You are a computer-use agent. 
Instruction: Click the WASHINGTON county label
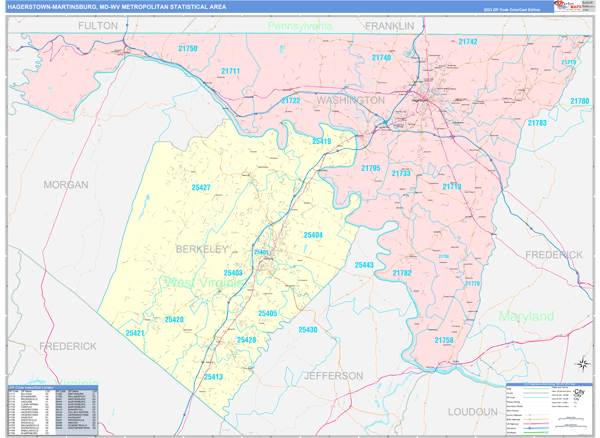[350, 101]
